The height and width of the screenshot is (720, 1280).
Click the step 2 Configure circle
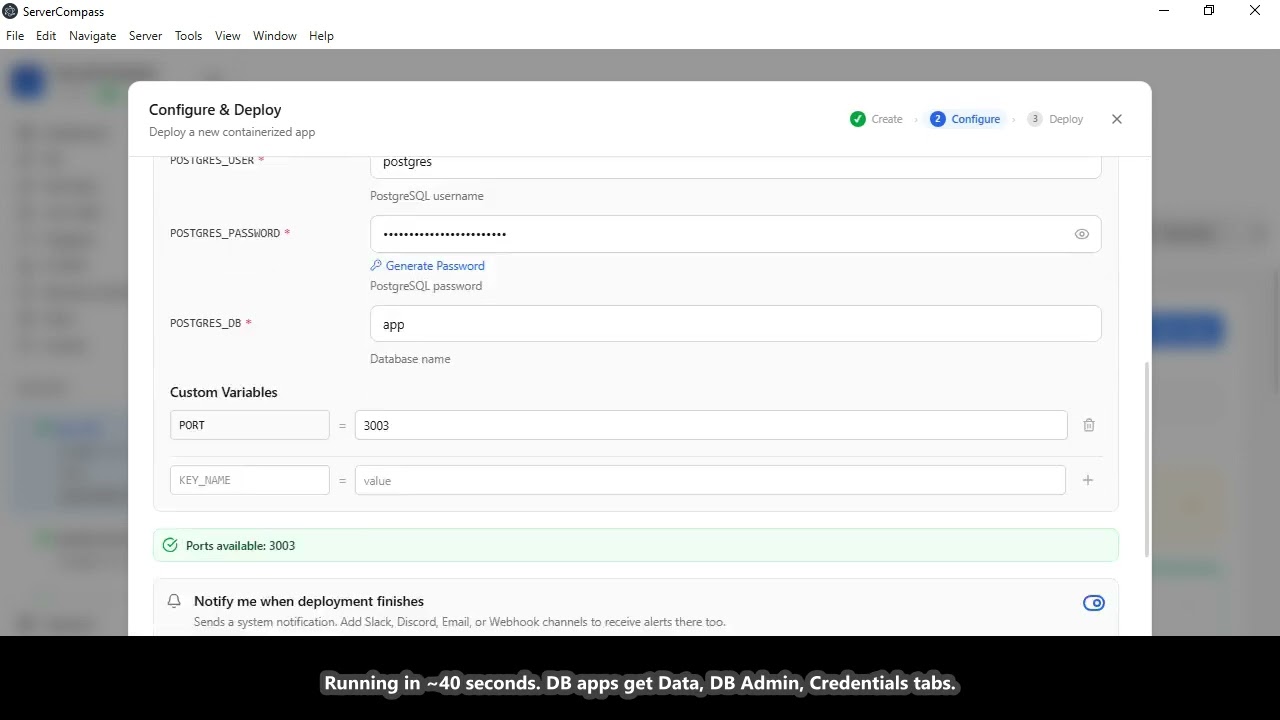click(937, 119)
